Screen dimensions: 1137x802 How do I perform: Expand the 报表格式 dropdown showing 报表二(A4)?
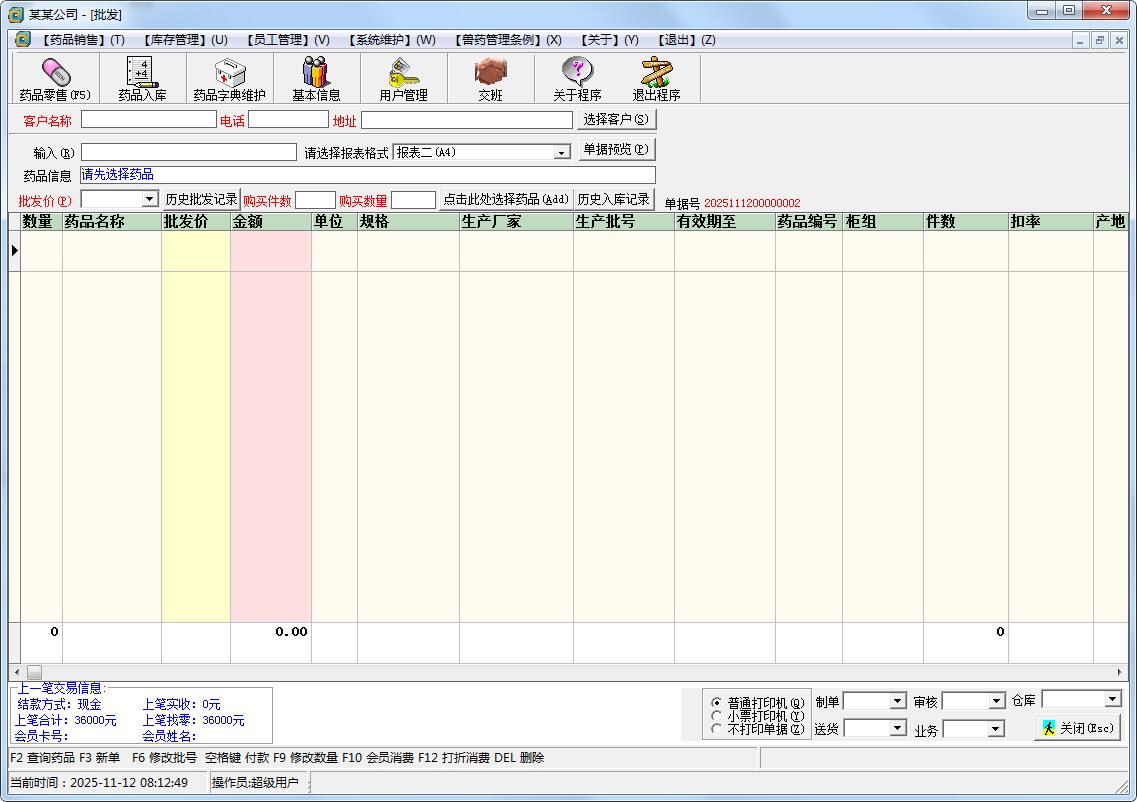coord(562,153)
